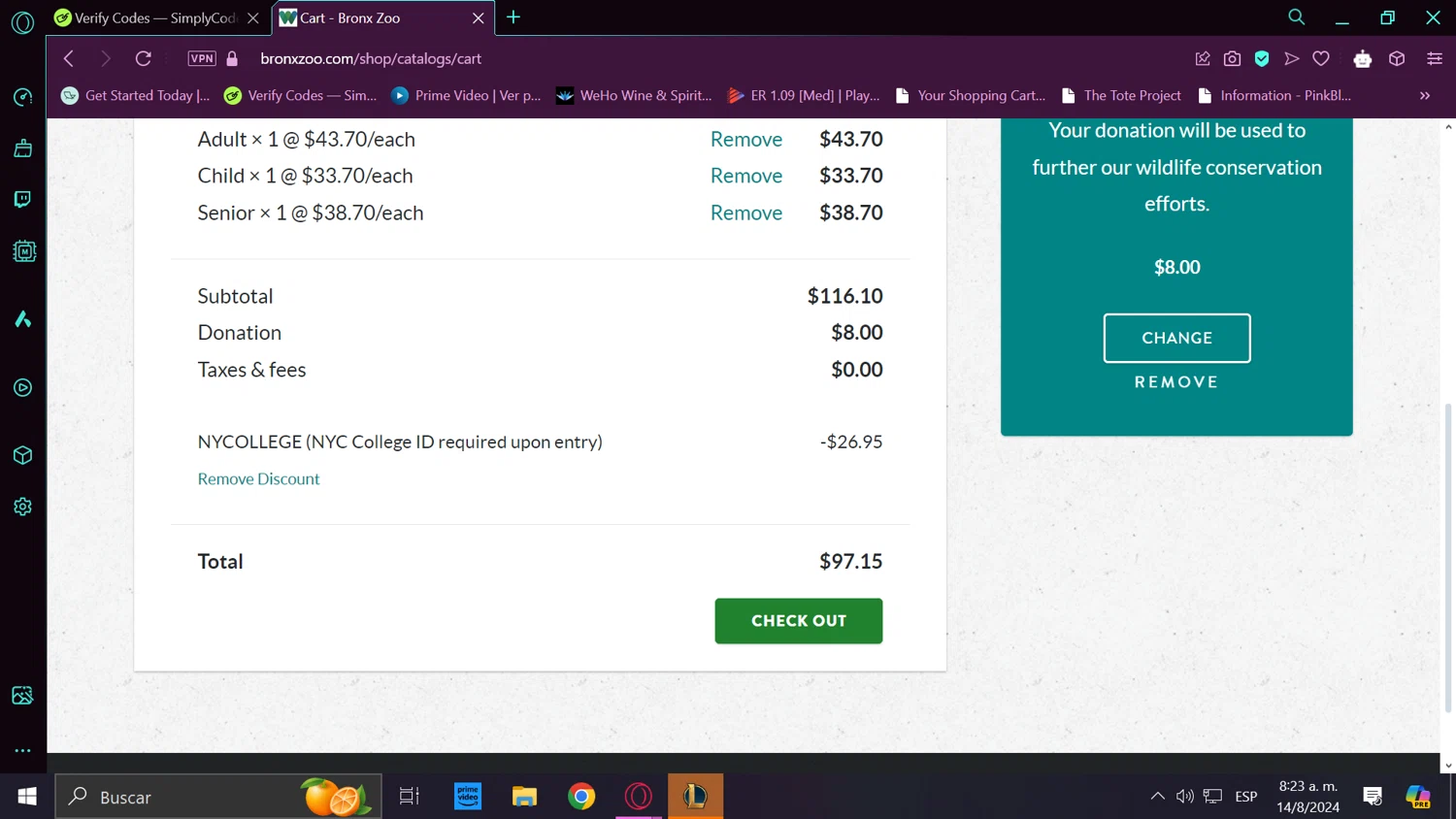Open the WeHo Wine & Spirit bookmark
Viewport: 1456px width, 819px height.
click(635, 95)
